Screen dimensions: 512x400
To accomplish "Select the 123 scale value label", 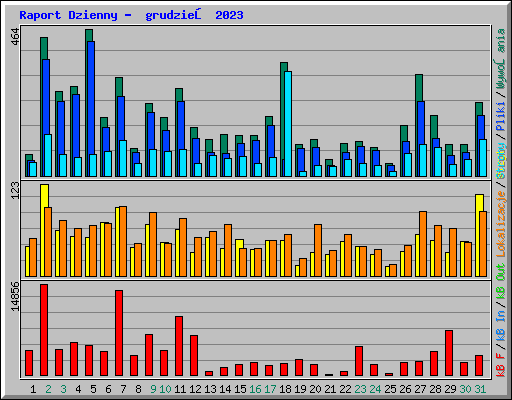I will [15, 190].
